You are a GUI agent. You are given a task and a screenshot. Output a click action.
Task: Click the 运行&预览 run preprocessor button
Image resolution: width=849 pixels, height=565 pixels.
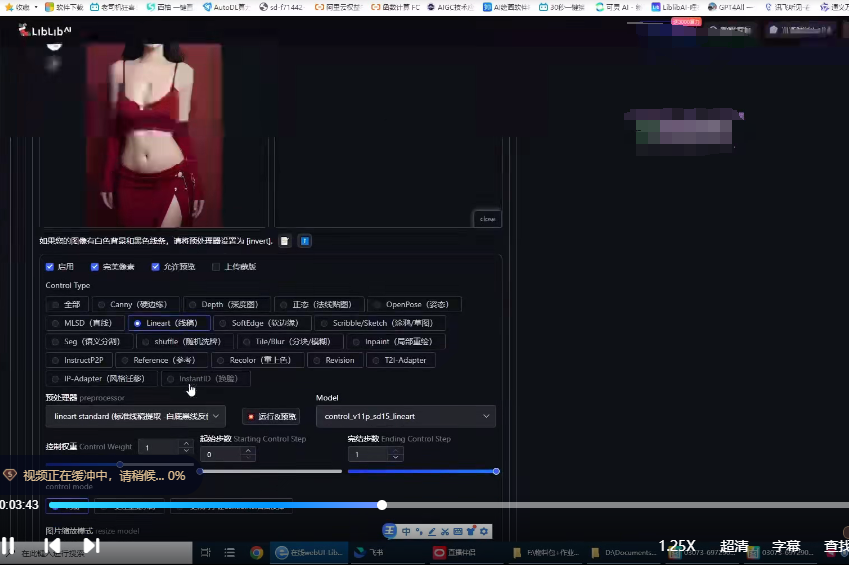271,417
